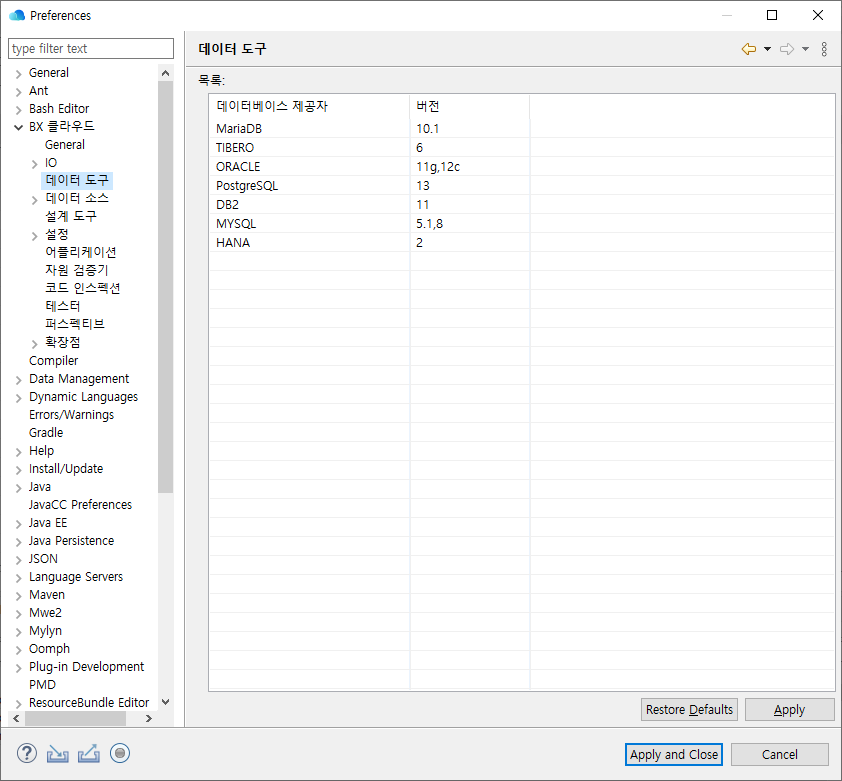842x781 pixels.
Task: Click the import preferences icon
Action: (57, 753)
